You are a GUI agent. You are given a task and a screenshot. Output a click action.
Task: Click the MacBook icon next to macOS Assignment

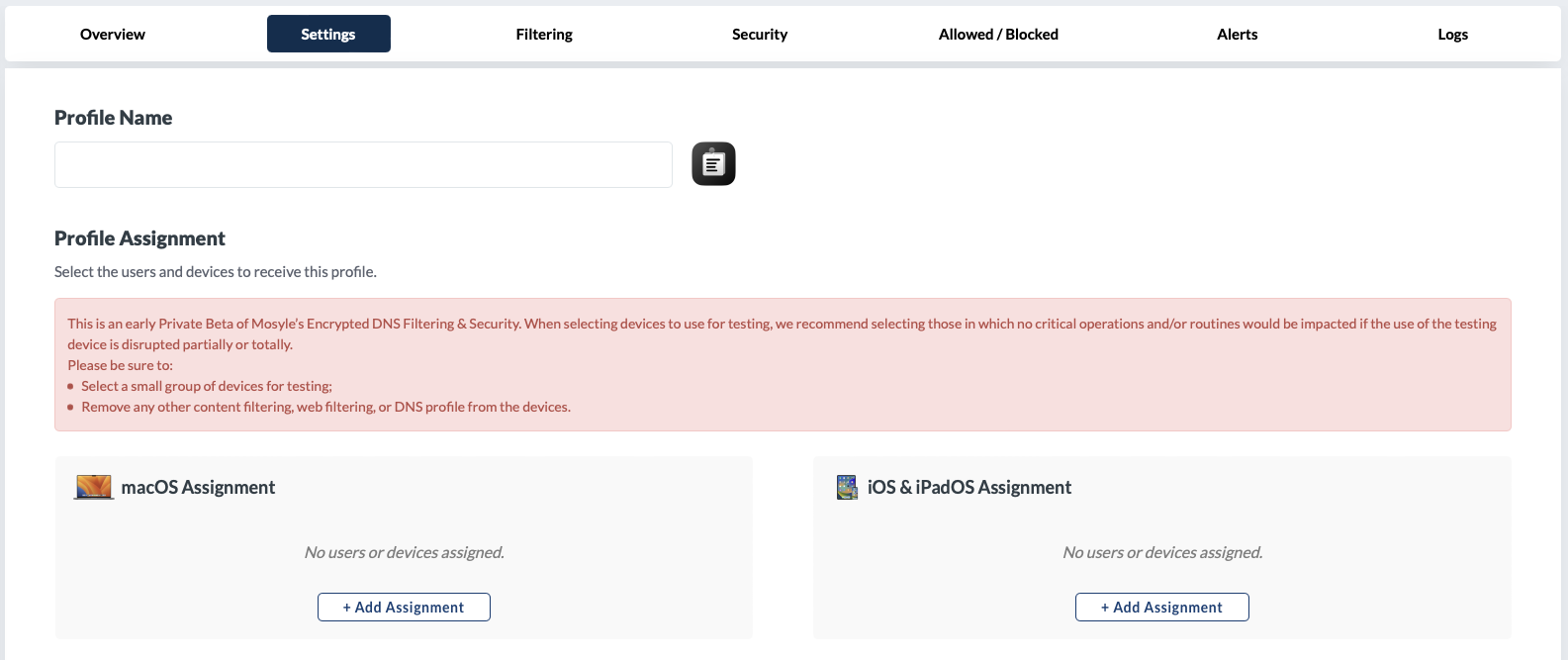point(94,487)
